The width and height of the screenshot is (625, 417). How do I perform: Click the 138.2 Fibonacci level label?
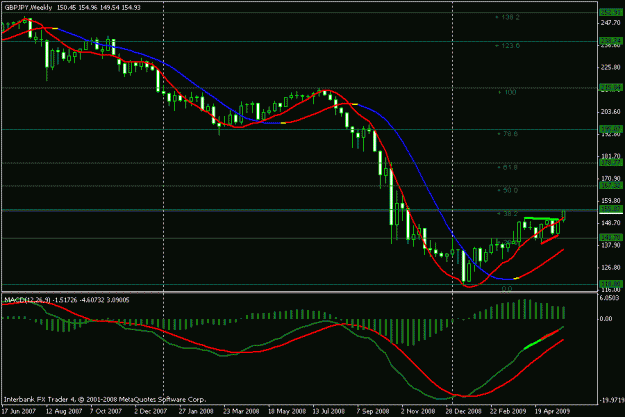510,18
